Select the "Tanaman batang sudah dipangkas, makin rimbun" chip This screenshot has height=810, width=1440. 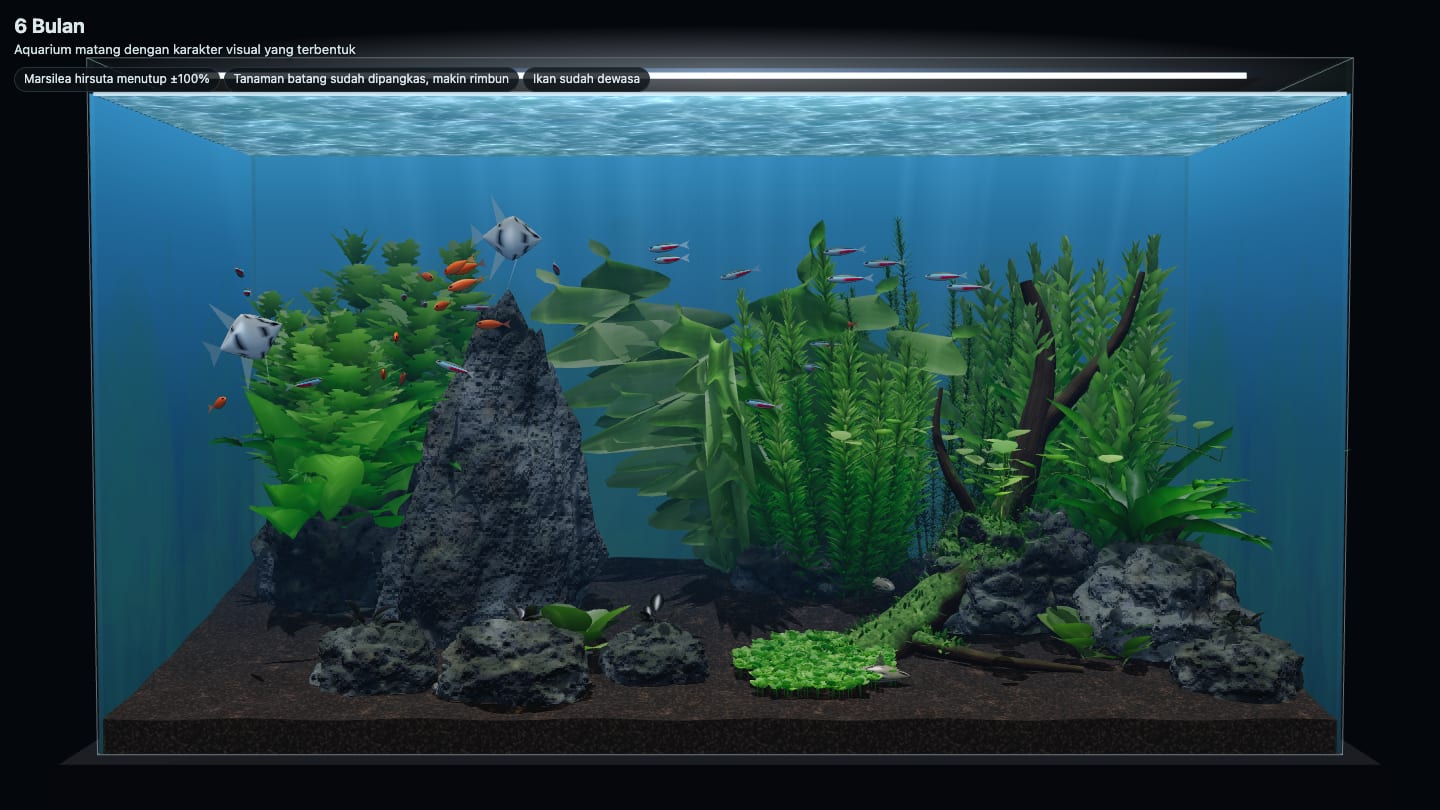(371, 79)
